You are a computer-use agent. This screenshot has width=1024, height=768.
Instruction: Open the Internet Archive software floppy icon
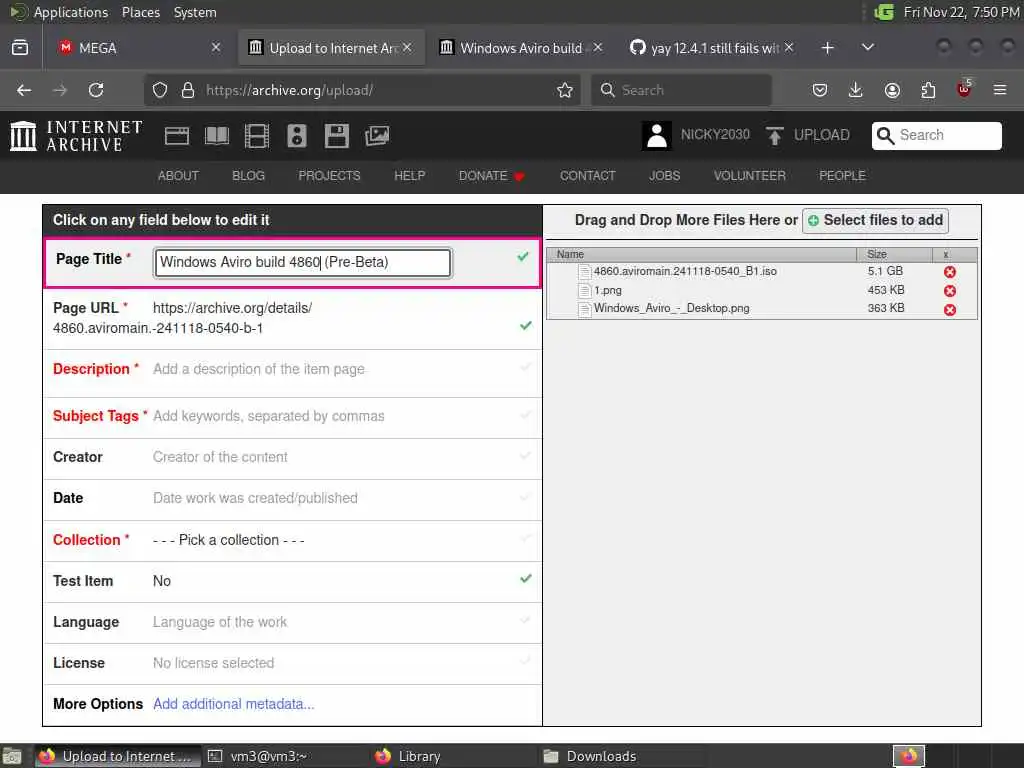click(x=336, y=136)
